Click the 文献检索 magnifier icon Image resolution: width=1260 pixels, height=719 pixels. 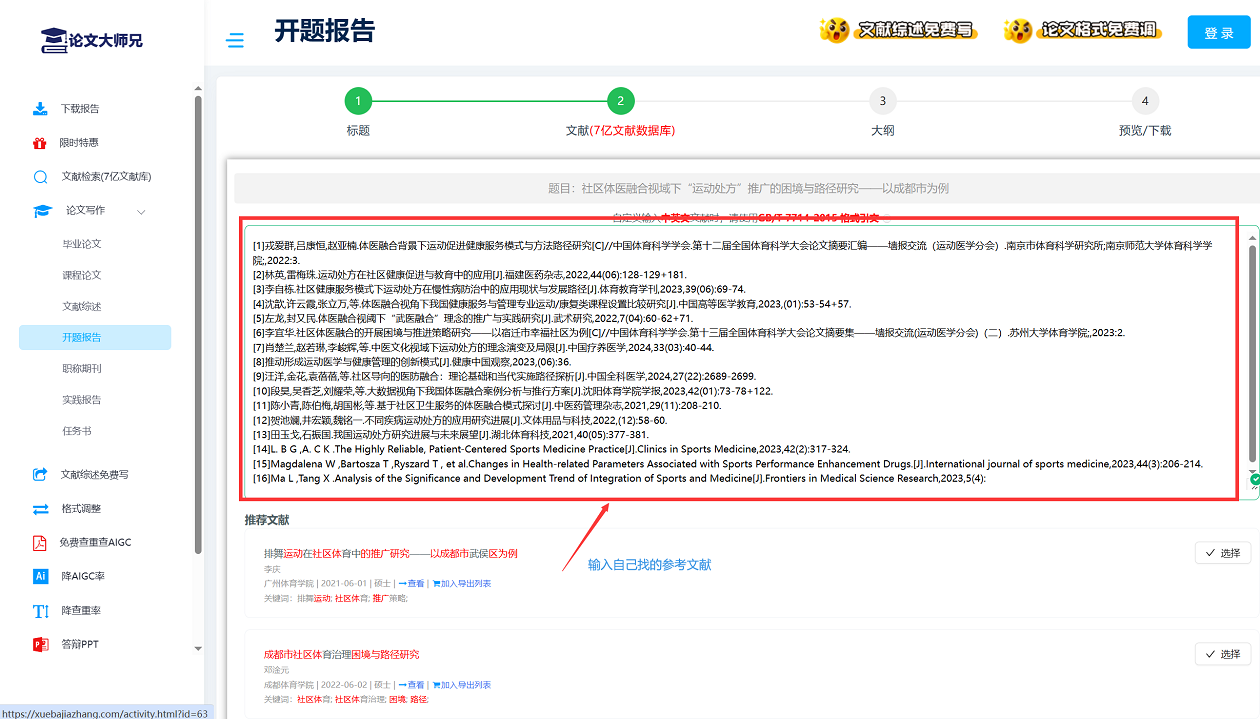41,177
